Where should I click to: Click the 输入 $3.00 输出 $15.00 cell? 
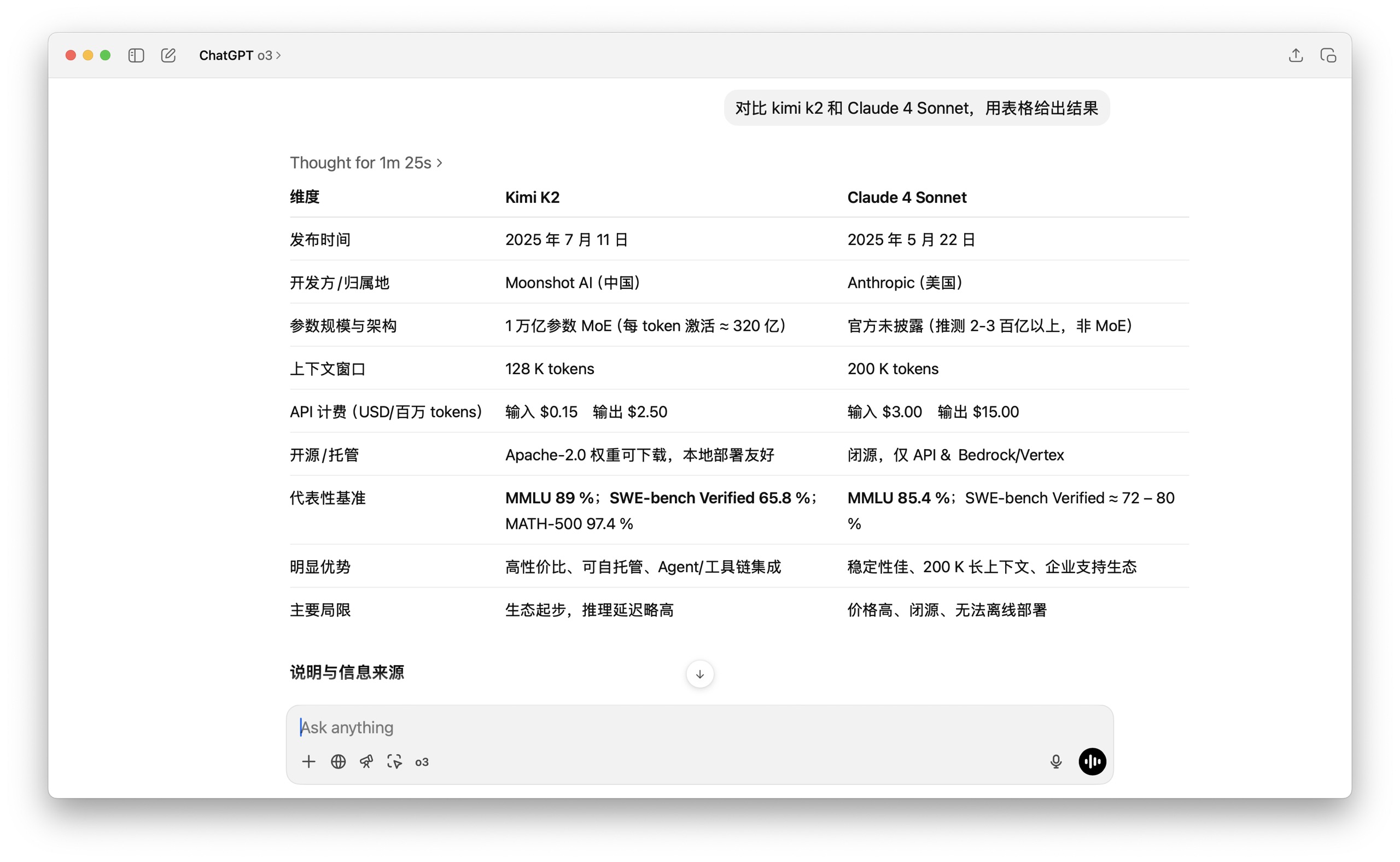tap(932, 412)
